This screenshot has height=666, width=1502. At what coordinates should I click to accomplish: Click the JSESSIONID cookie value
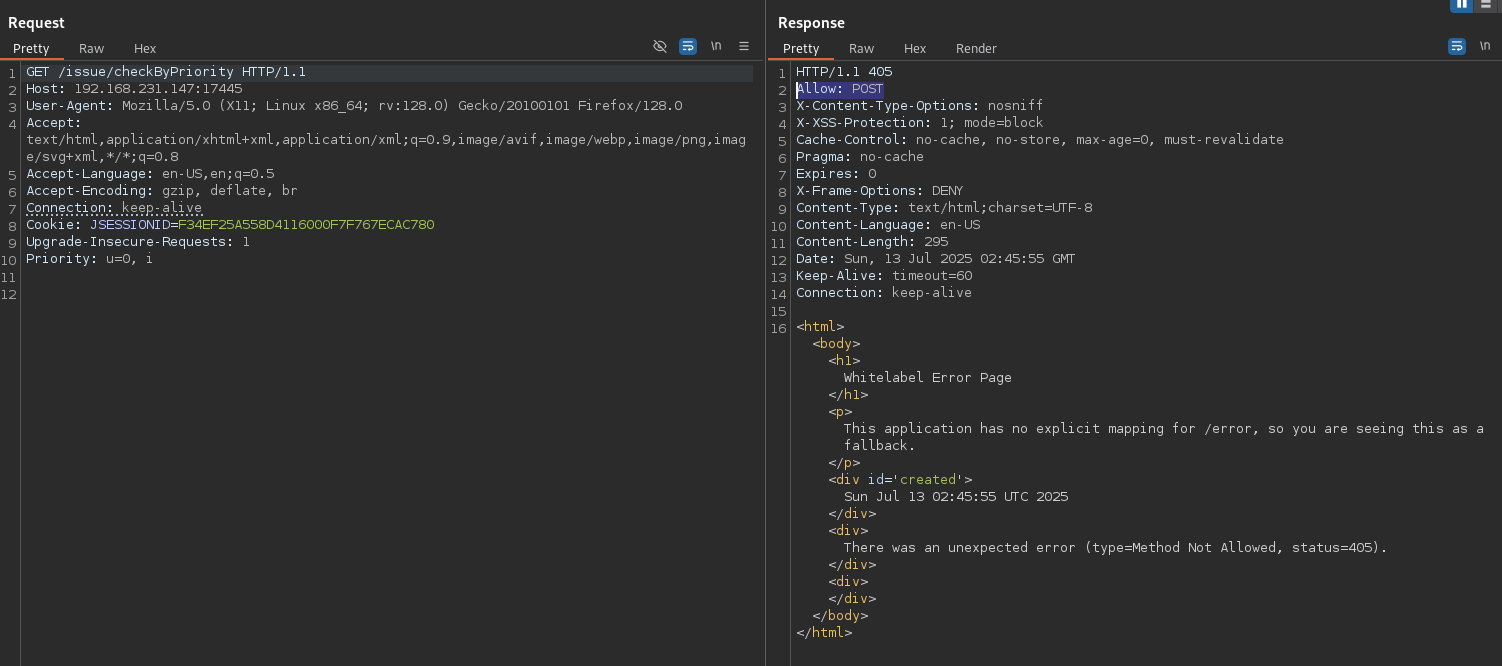click(306, 225)
